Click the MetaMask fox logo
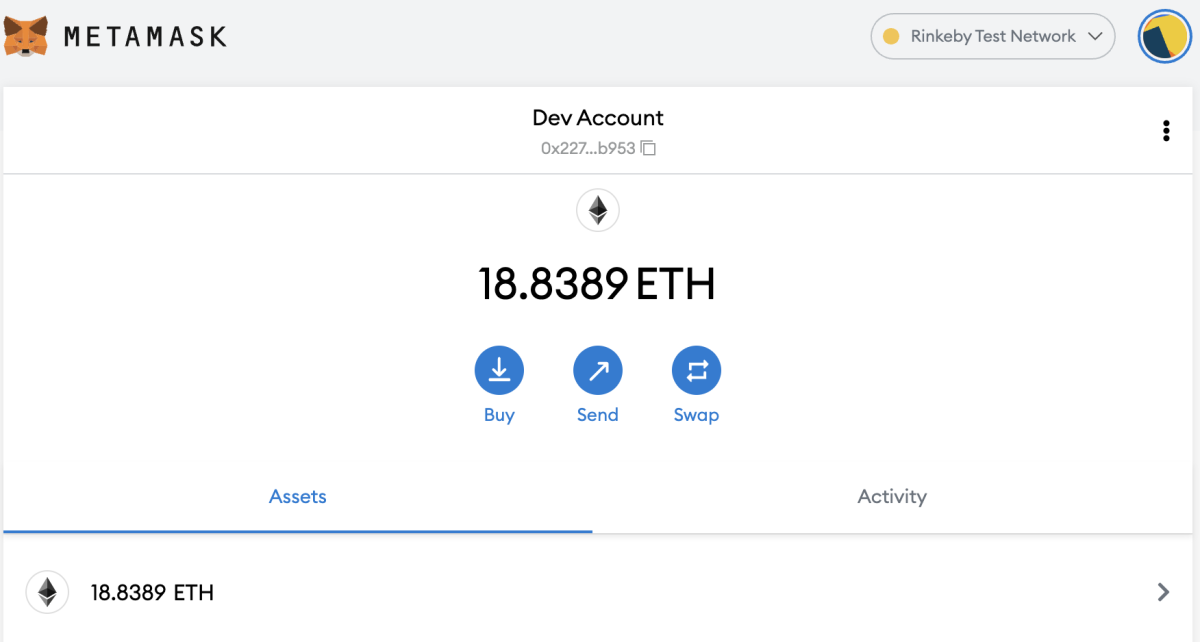The height and width of the screenshot is (642, 1200). tap(24, 35)
